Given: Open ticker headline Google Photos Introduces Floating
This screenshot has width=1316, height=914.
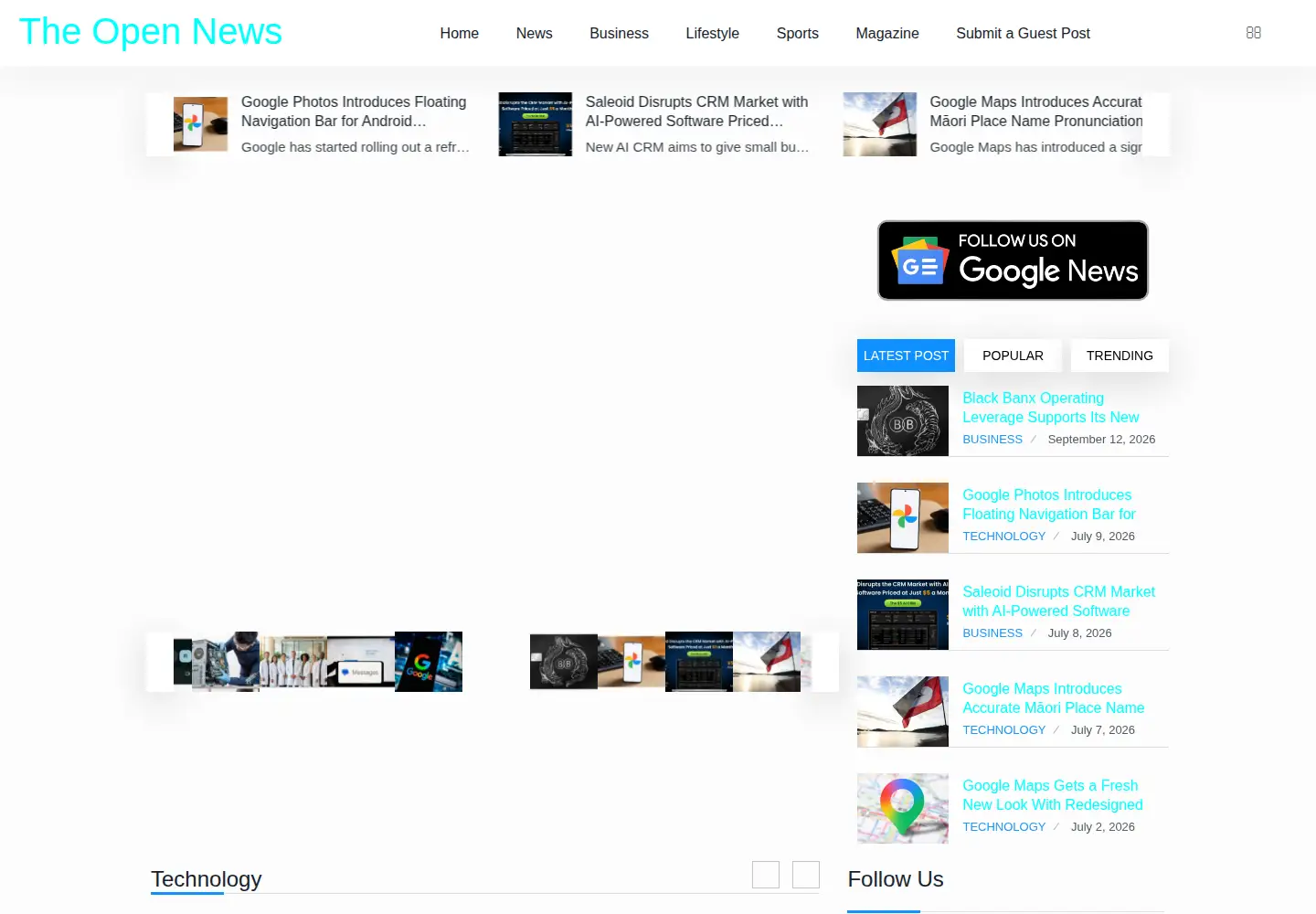Looking at the screenshot, I should coord(354,112).
